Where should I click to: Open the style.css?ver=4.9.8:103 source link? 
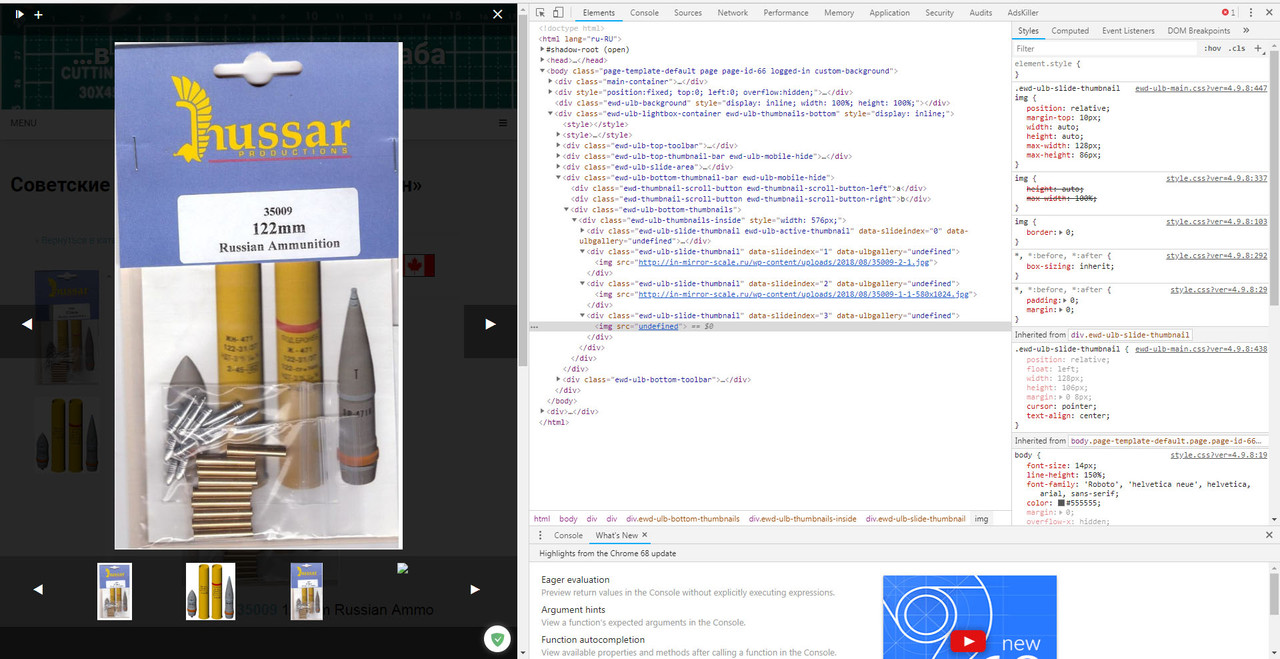tap(1217, 222)
